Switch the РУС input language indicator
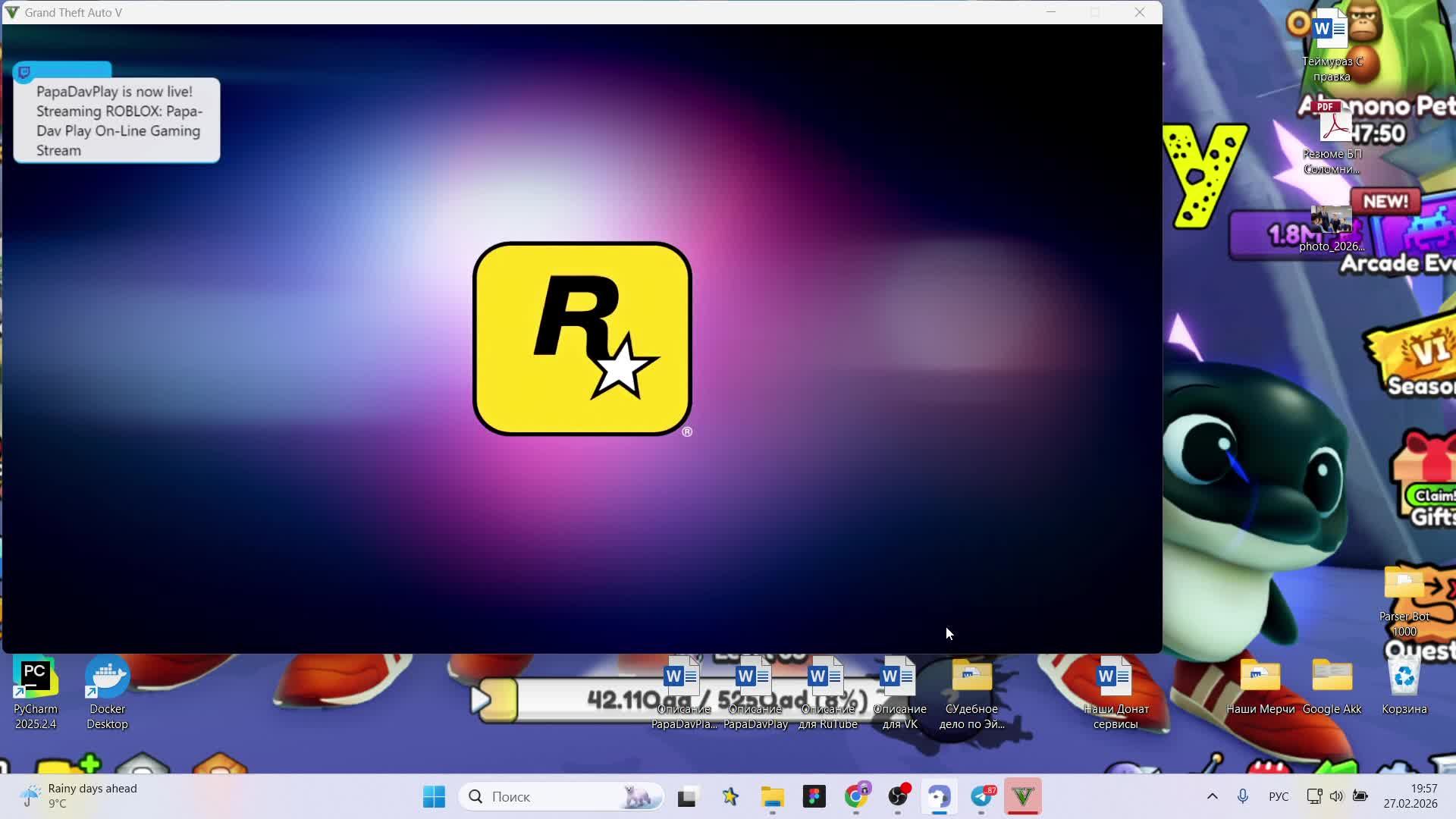Image resolution: width=1456 pixels, height=819 pixels. point(1279,796)
